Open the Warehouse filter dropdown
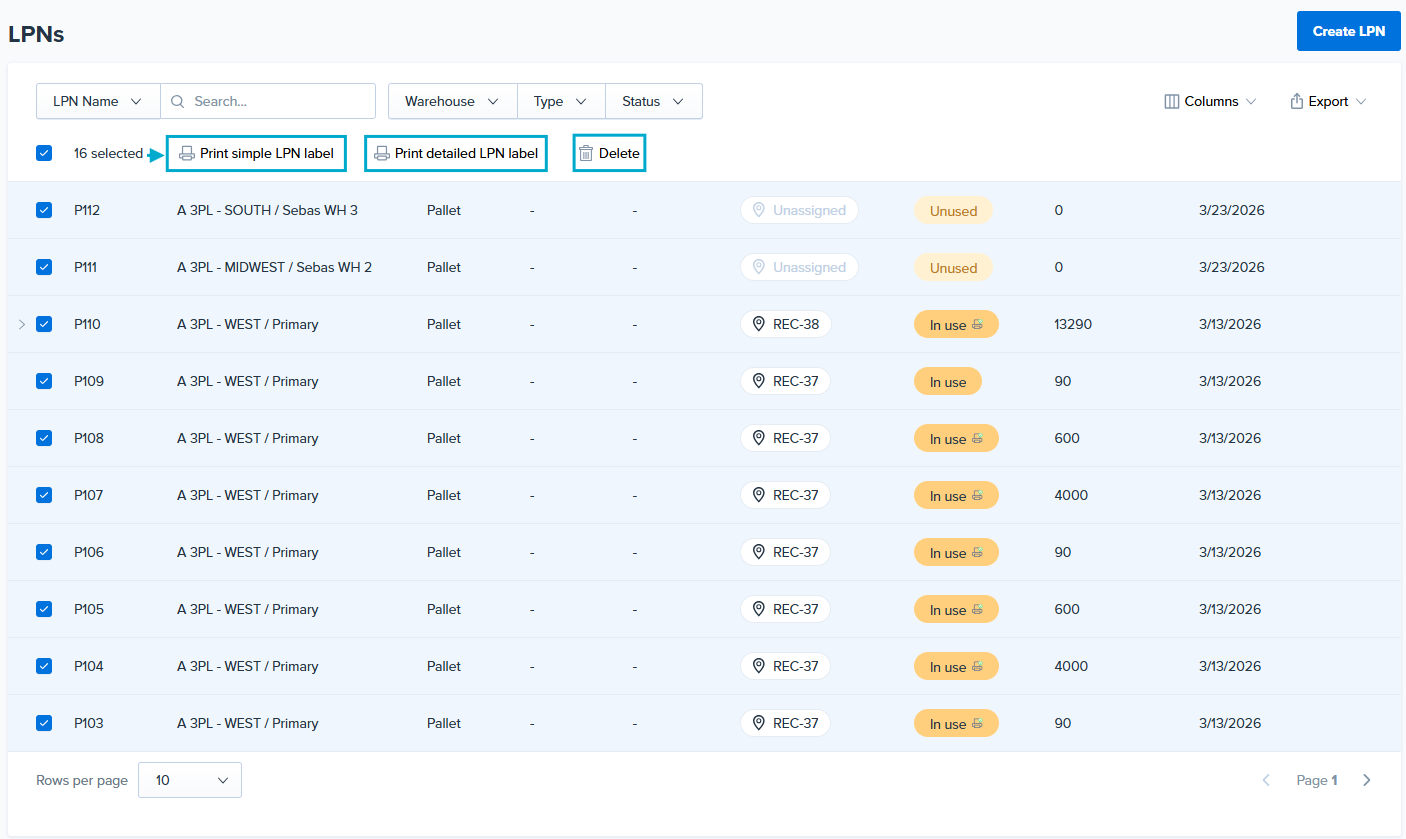The width and height of the screenshot is (1406, 839). pos(452,101)
